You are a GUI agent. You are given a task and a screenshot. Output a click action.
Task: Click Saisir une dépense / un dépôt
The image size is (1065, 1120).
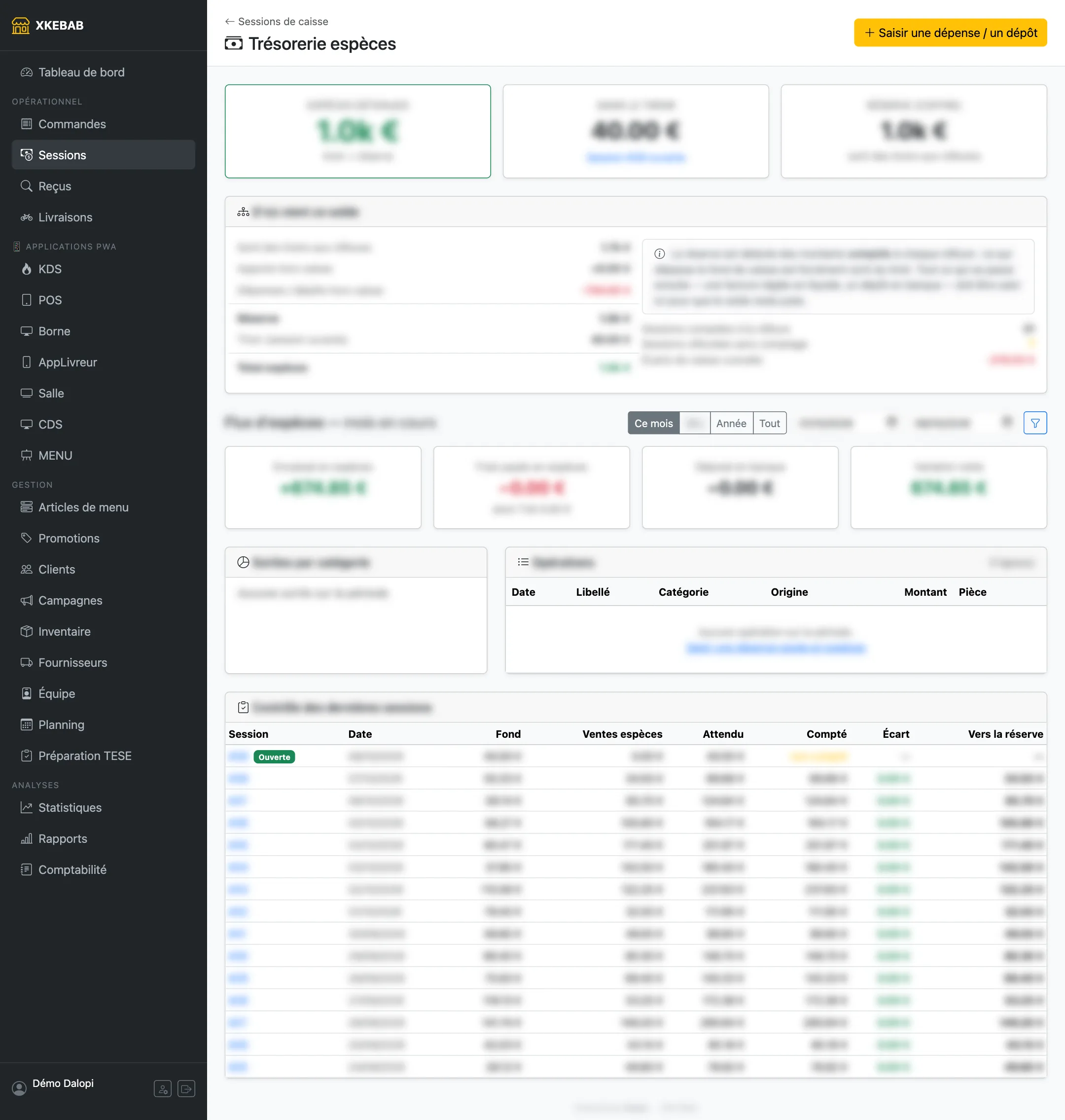pyautogui.click(x=950, y=33)
